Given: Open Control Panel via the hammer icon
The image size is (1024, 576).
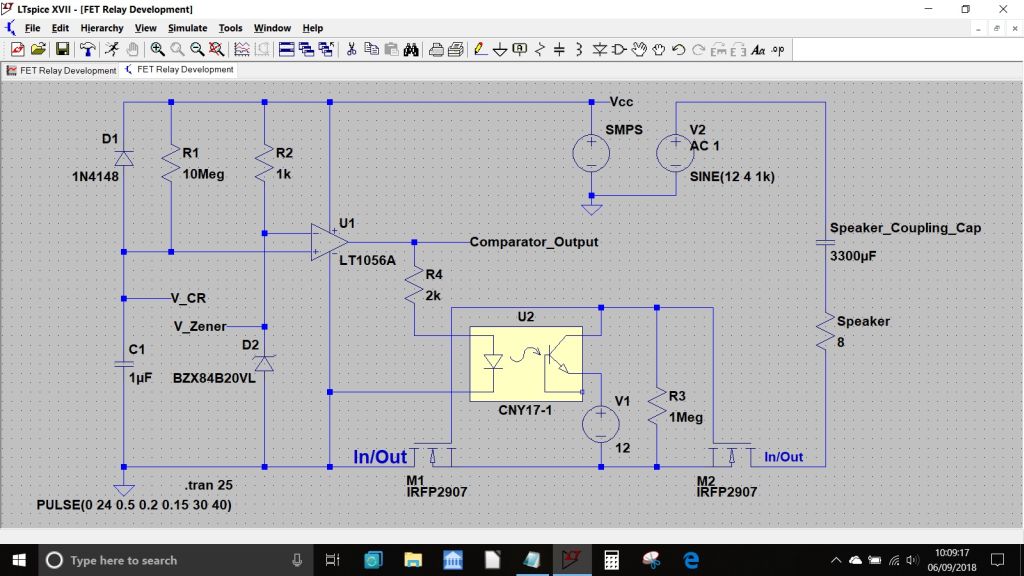Looking at the screenshot, I should coord(87,50).
